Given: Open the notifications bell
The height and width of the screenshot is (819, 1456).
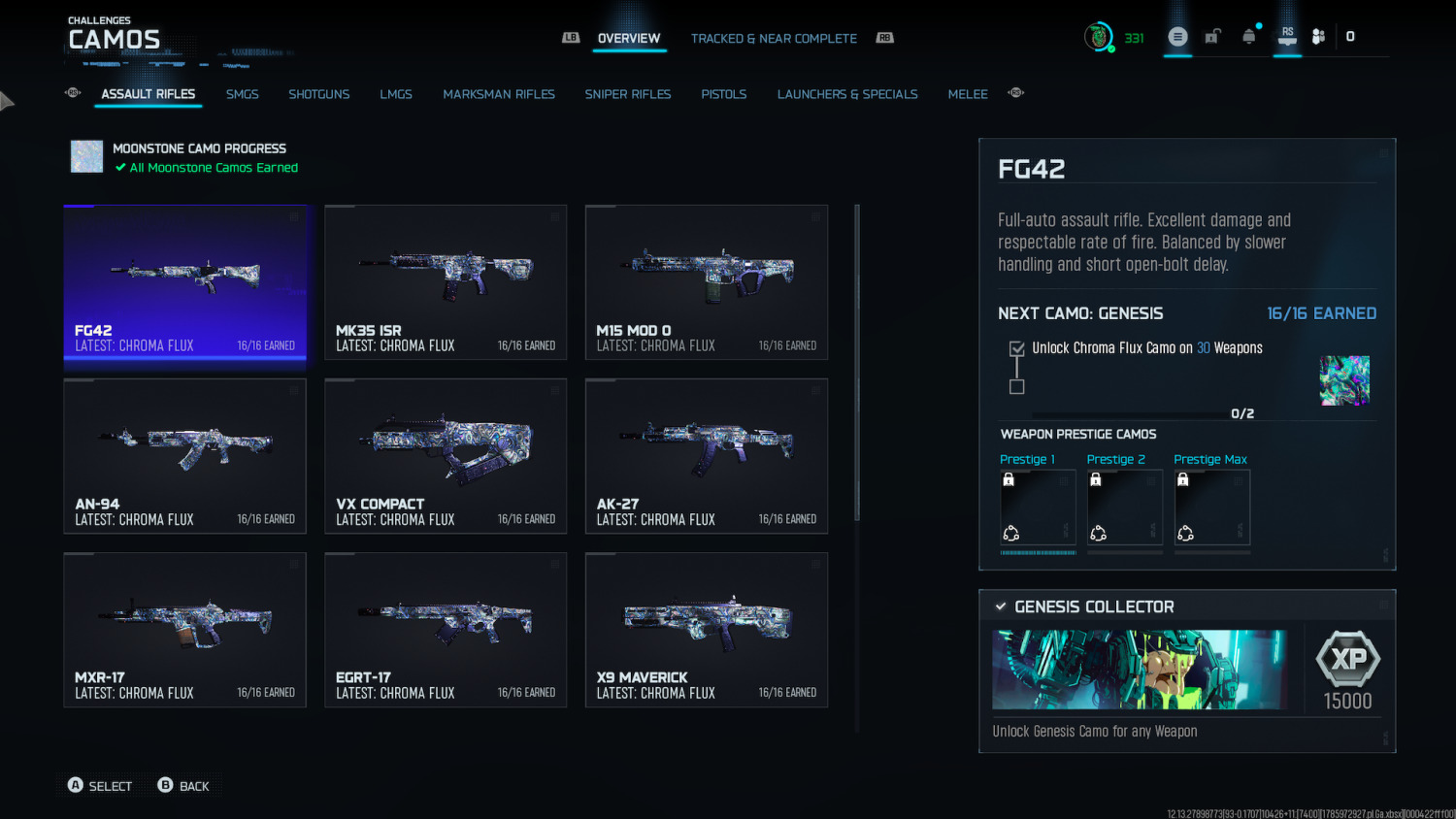Looking at the screenshot, I should pyautogui.click(x=1249, y=36).
